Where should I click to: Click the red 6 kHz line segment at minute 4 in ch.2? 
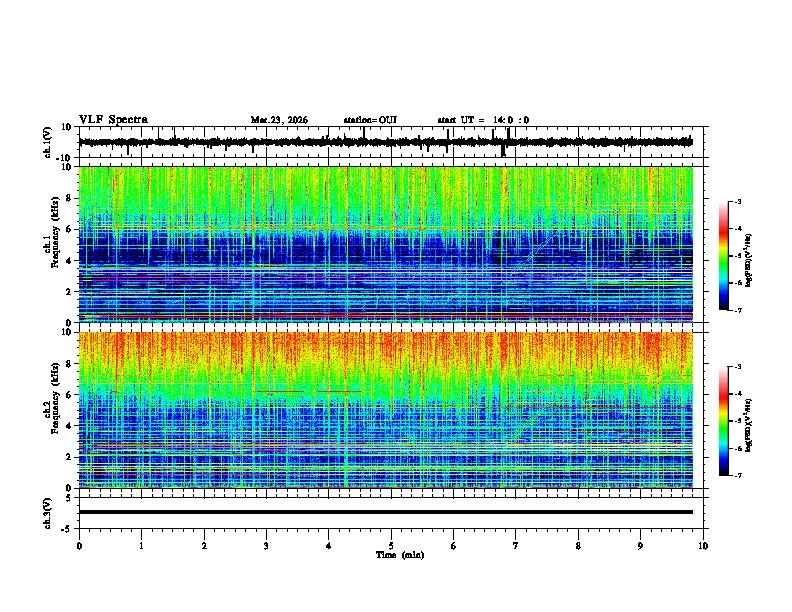(339, 391)
